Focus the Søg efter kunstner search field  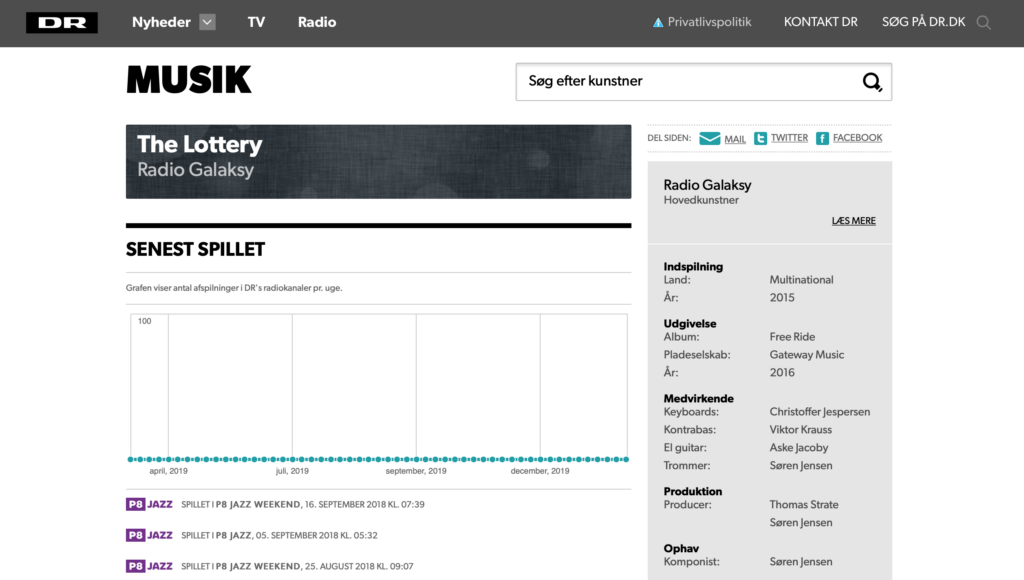(703, 82)
